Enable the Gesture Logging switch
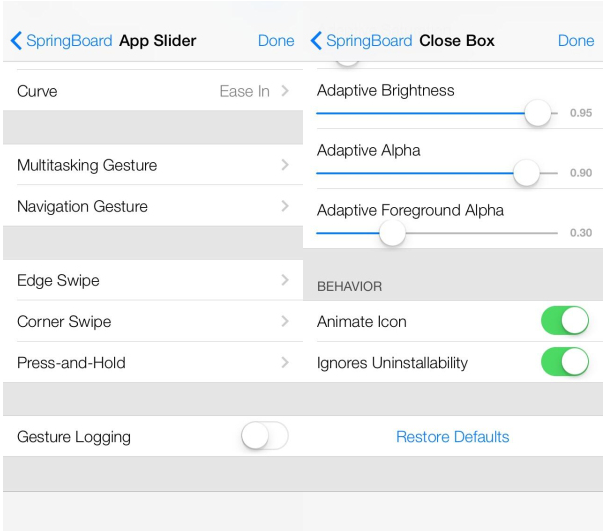 (x=265, y=437)
